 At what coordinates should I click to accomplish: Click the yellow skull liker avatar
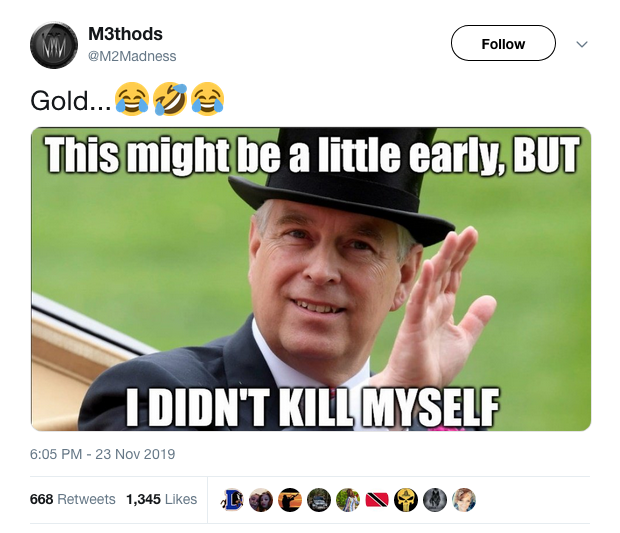point(407,499)
